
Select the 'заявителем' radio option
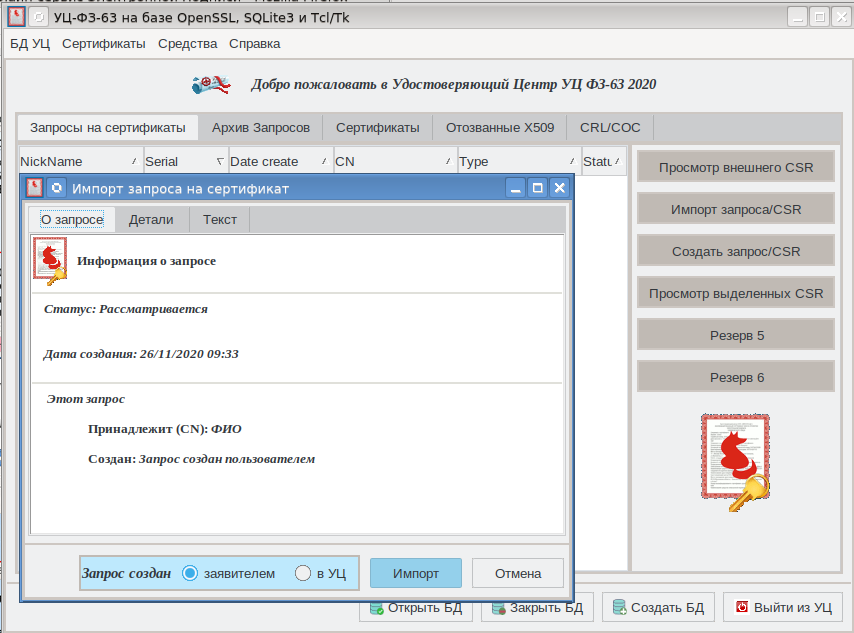190,573
